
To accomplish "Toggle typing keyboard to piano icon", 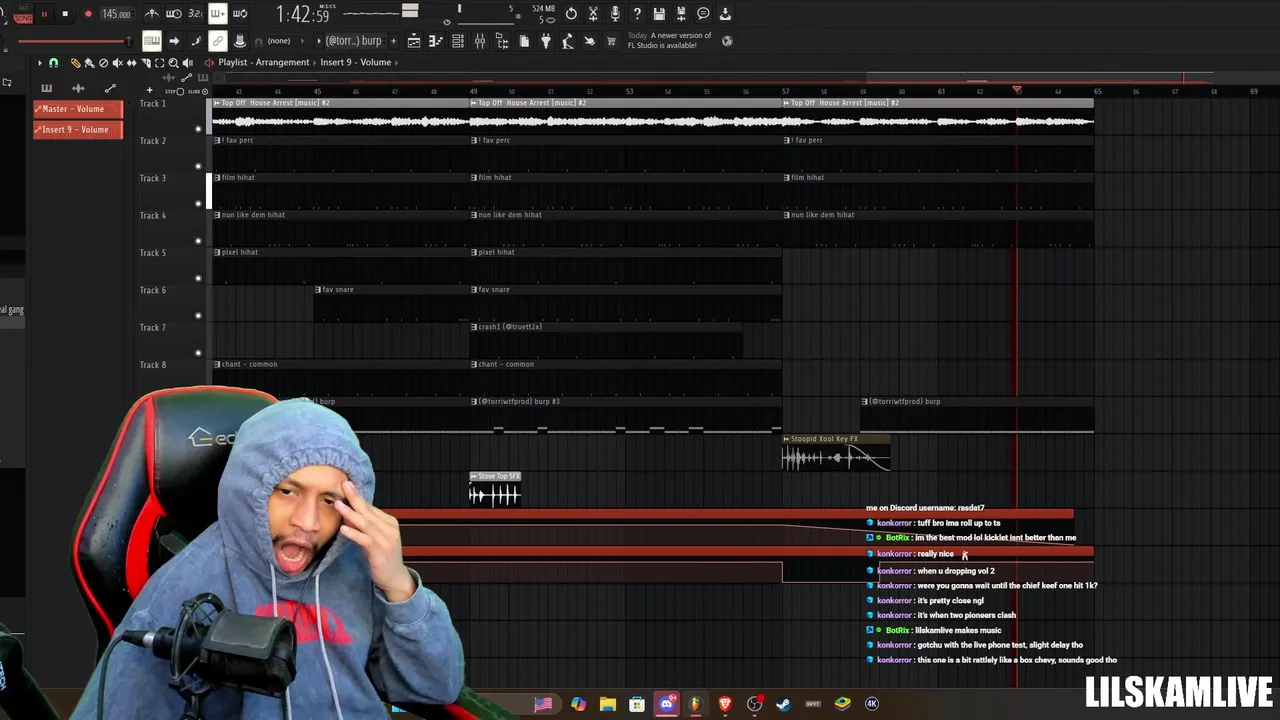I will click(152, 41).
